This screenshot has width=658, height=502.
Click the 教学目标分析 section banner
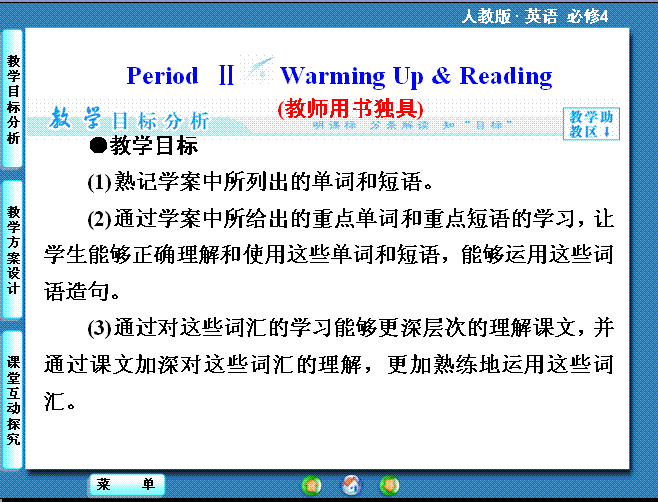point(130,121)
